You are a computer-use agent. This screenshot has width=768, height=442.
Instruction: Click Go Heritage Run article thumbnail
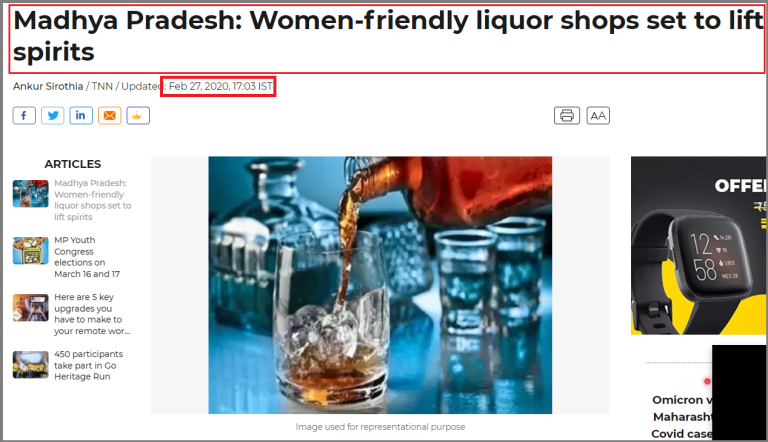click(30, 365)
